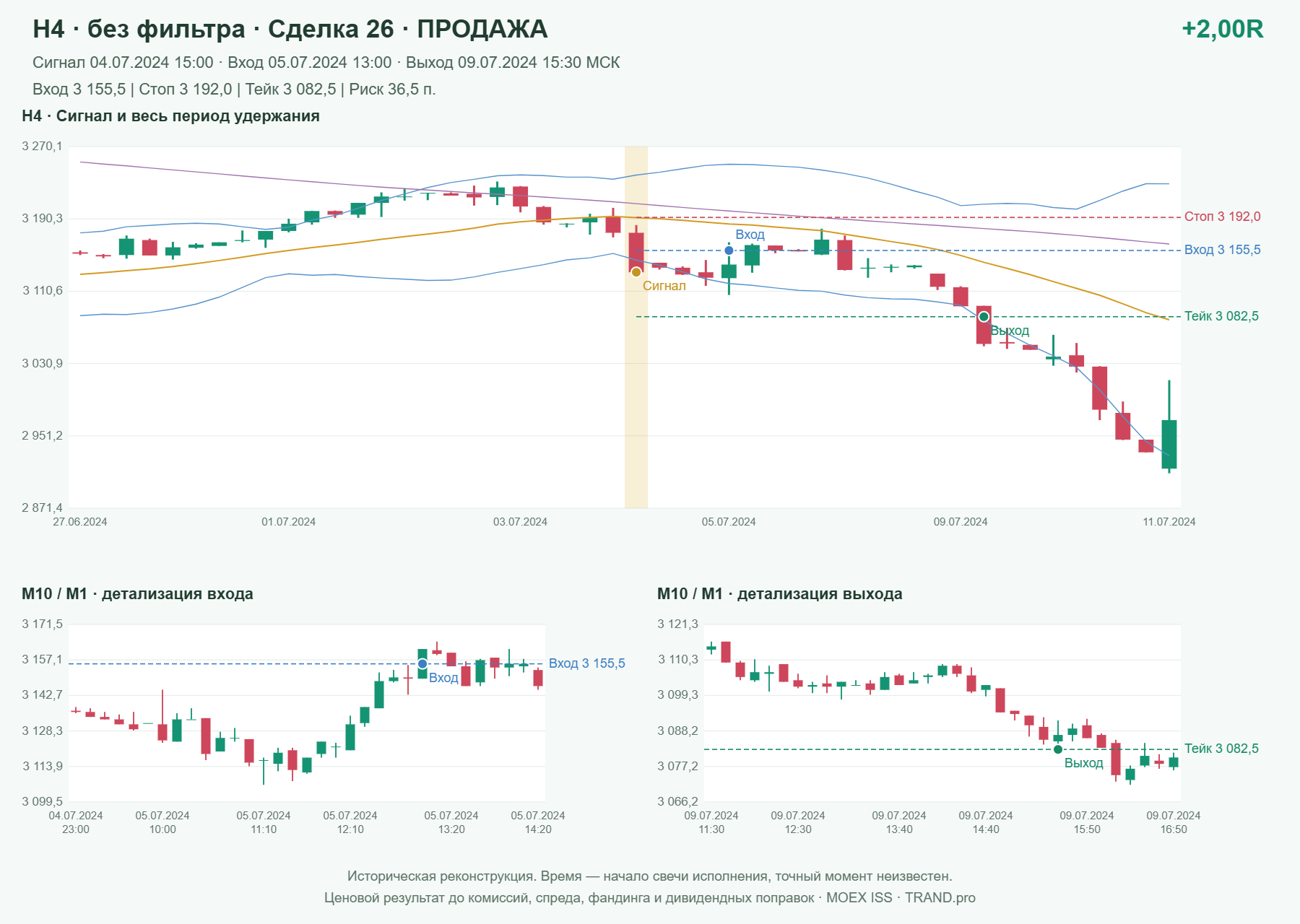Click the Историческая реконструкция footer note
The width and height of the screenshot is (1300, 924).
[x=650, y=876]
